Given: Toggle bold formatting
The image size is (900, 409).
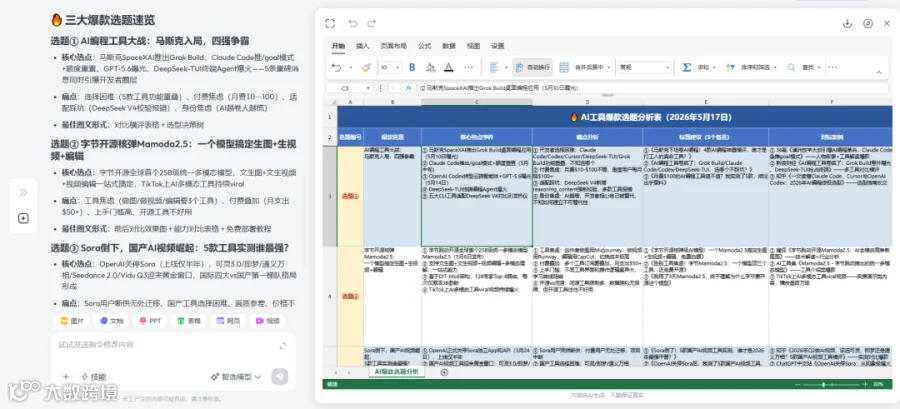Looking at the screenshot, I should [412, 67].
